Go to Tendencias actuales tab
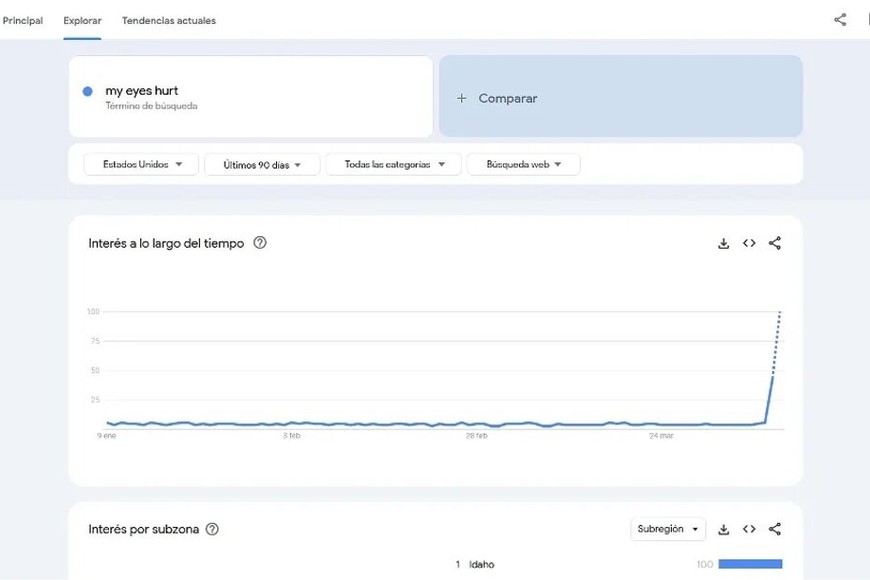The width and height of the screenshot is (870, 580). (168, 20)
